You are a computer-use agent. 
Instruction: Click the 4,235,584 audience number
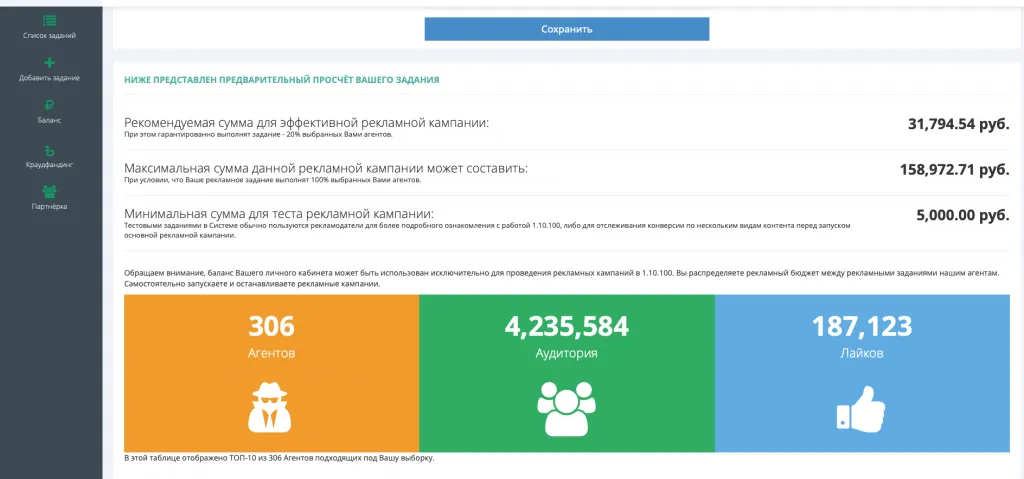567,325
